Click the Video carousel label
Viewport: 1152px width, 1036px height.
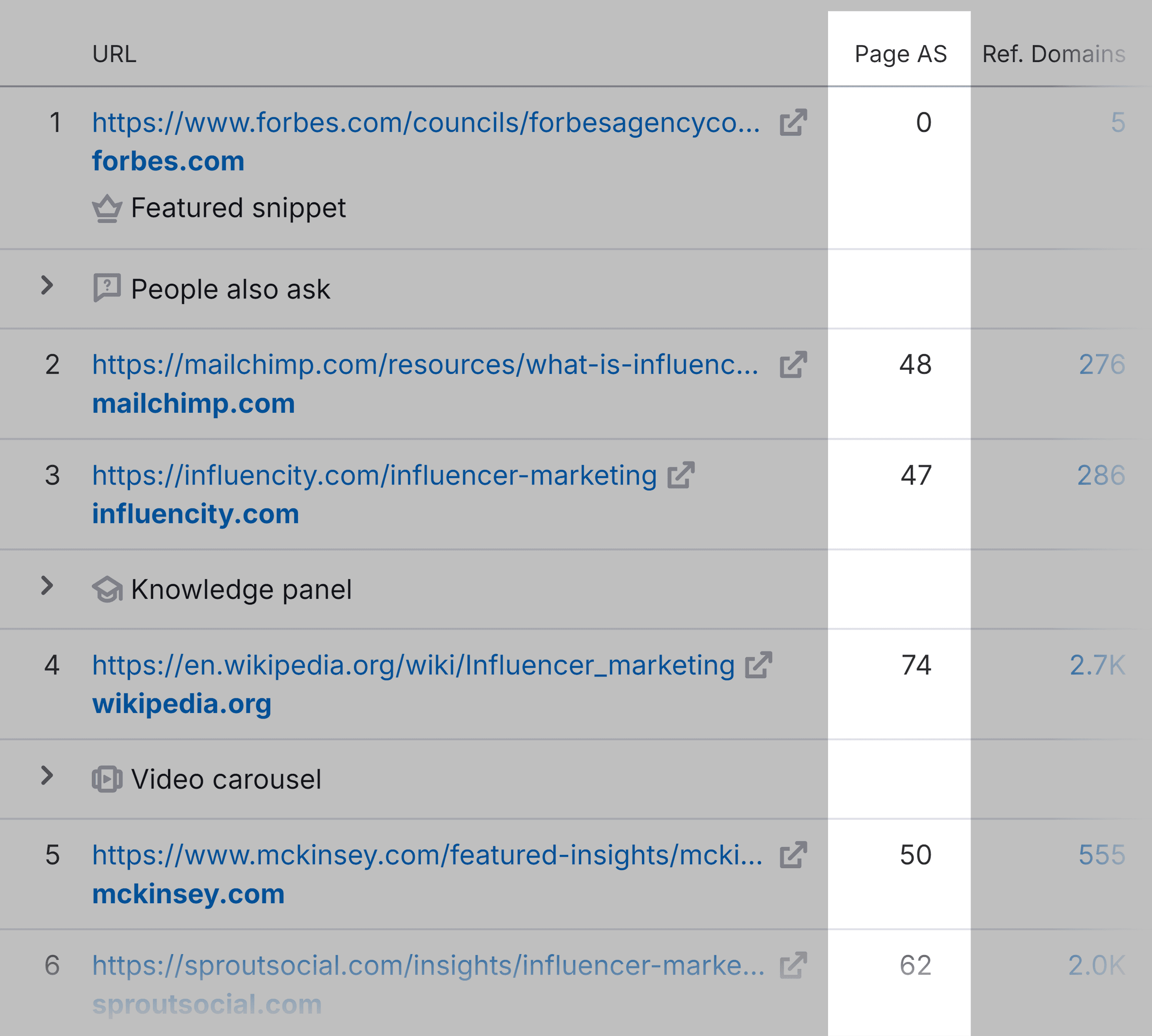pyautogui.click(x=226, y=779)
